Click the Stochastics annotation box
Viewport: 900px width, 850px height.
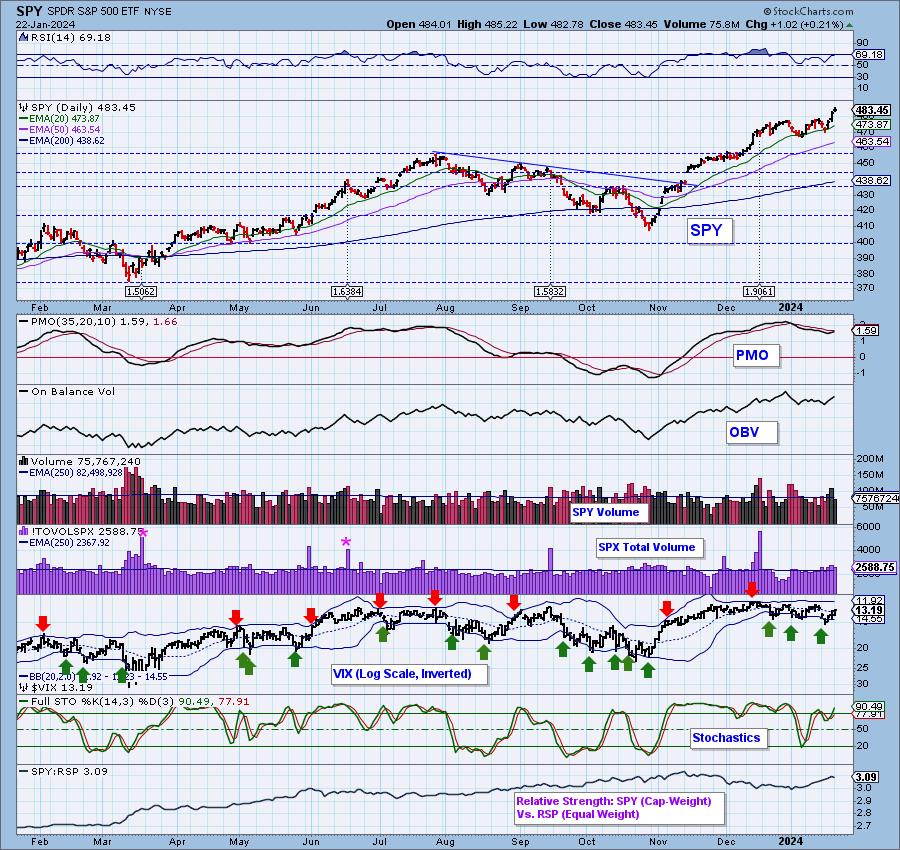click(x=729, y=738)
